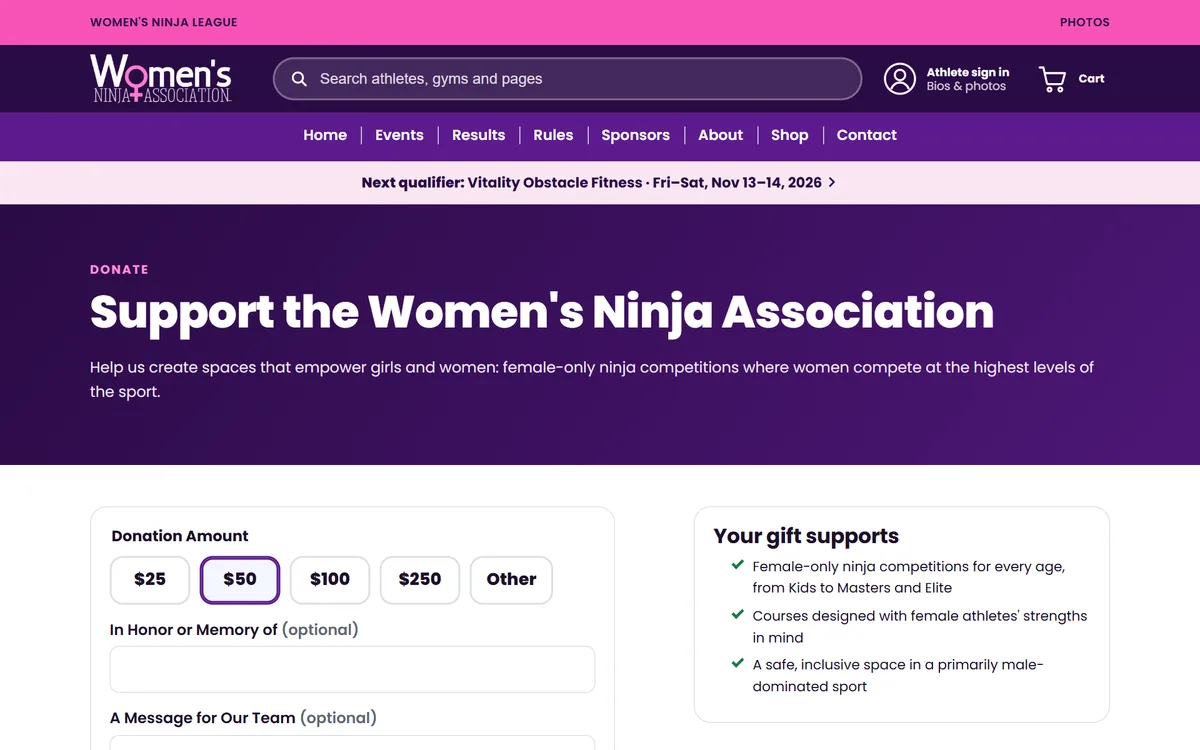
Task: Click the Athlete sign in link
Action: (x=968, y=72)
